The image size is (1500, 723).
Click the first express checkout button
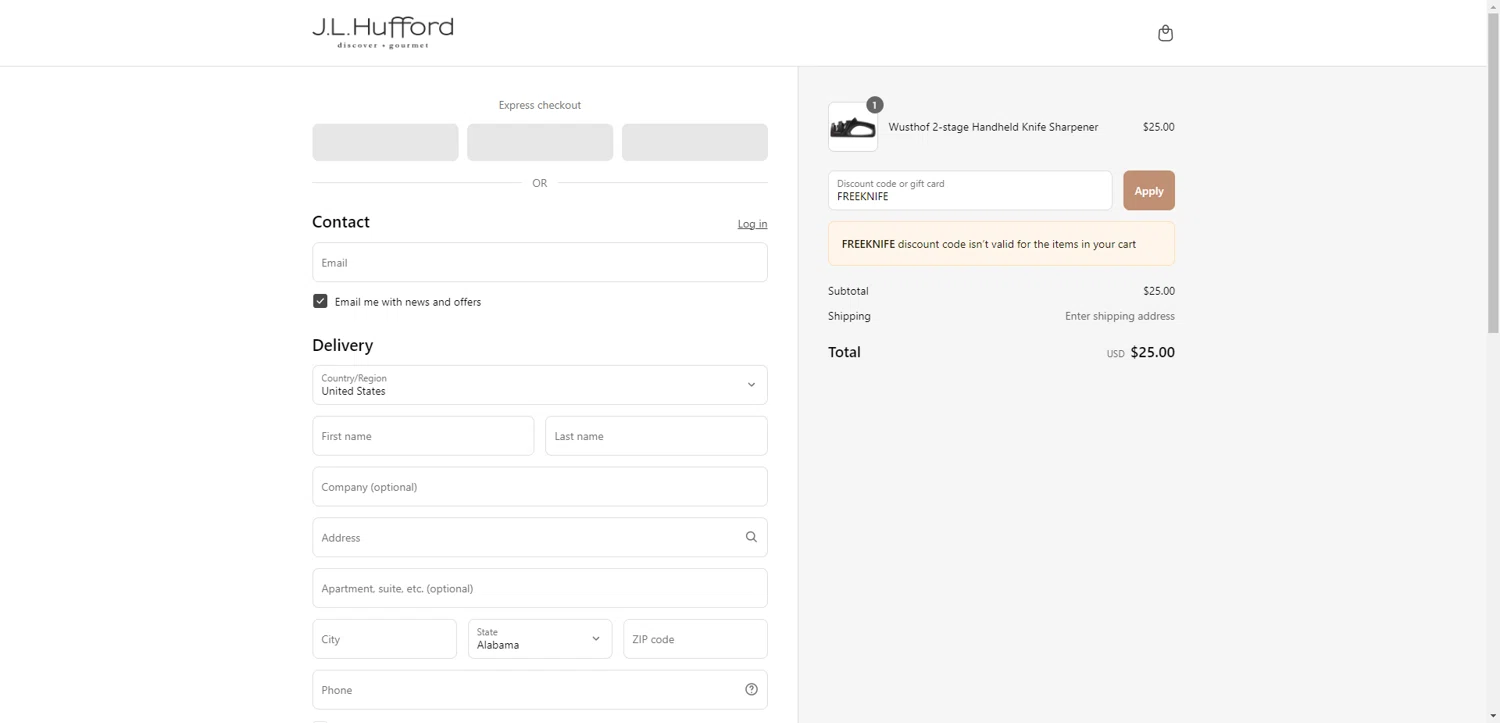point(385,142)
